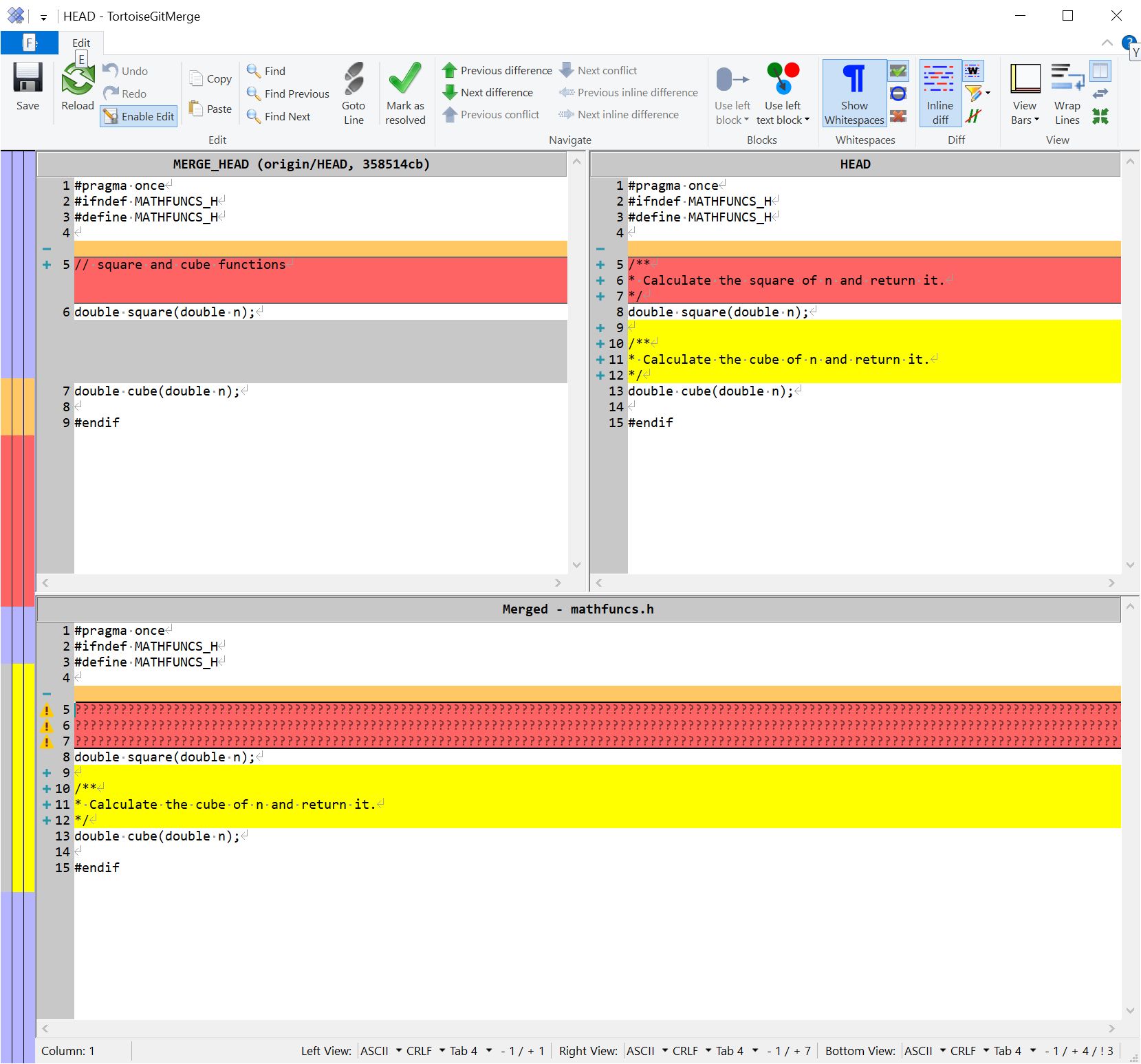Click merged pane horizontal scrollbar right arrow
1141x1064 pixels.
point(1111,1028)
